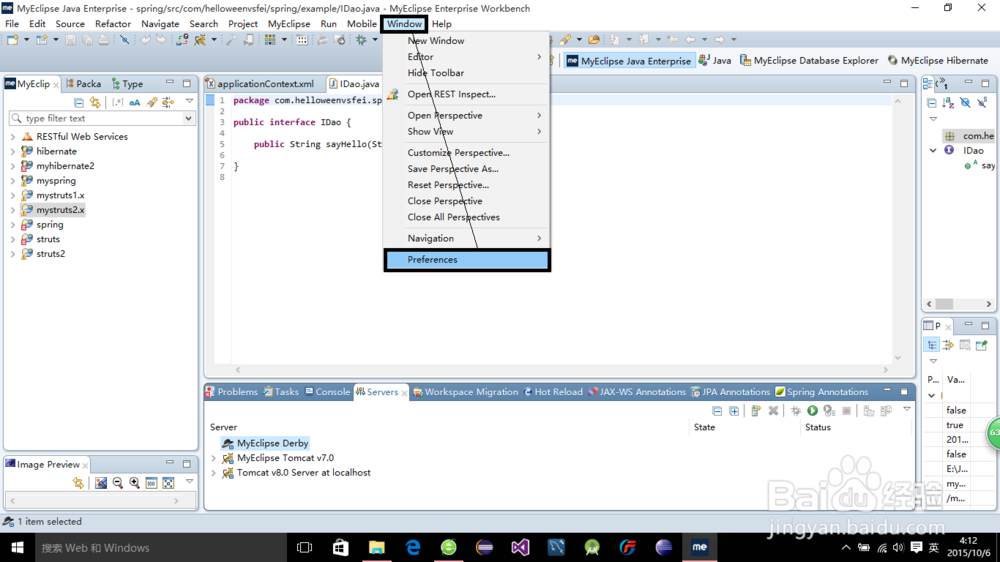Choose New Window from the Window menu
This screenshot has height=562, width=1000.
(436, 41)
